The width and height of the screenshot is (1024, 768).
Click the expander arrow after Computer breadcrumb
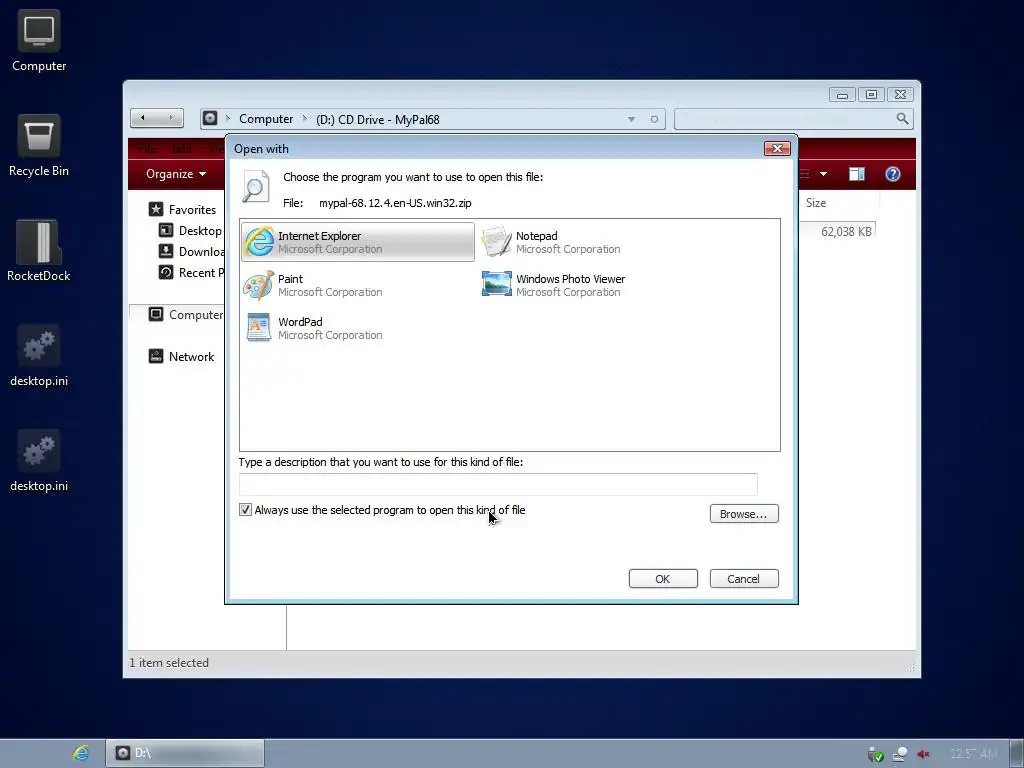pyautogui.click(x=304, y=119)
